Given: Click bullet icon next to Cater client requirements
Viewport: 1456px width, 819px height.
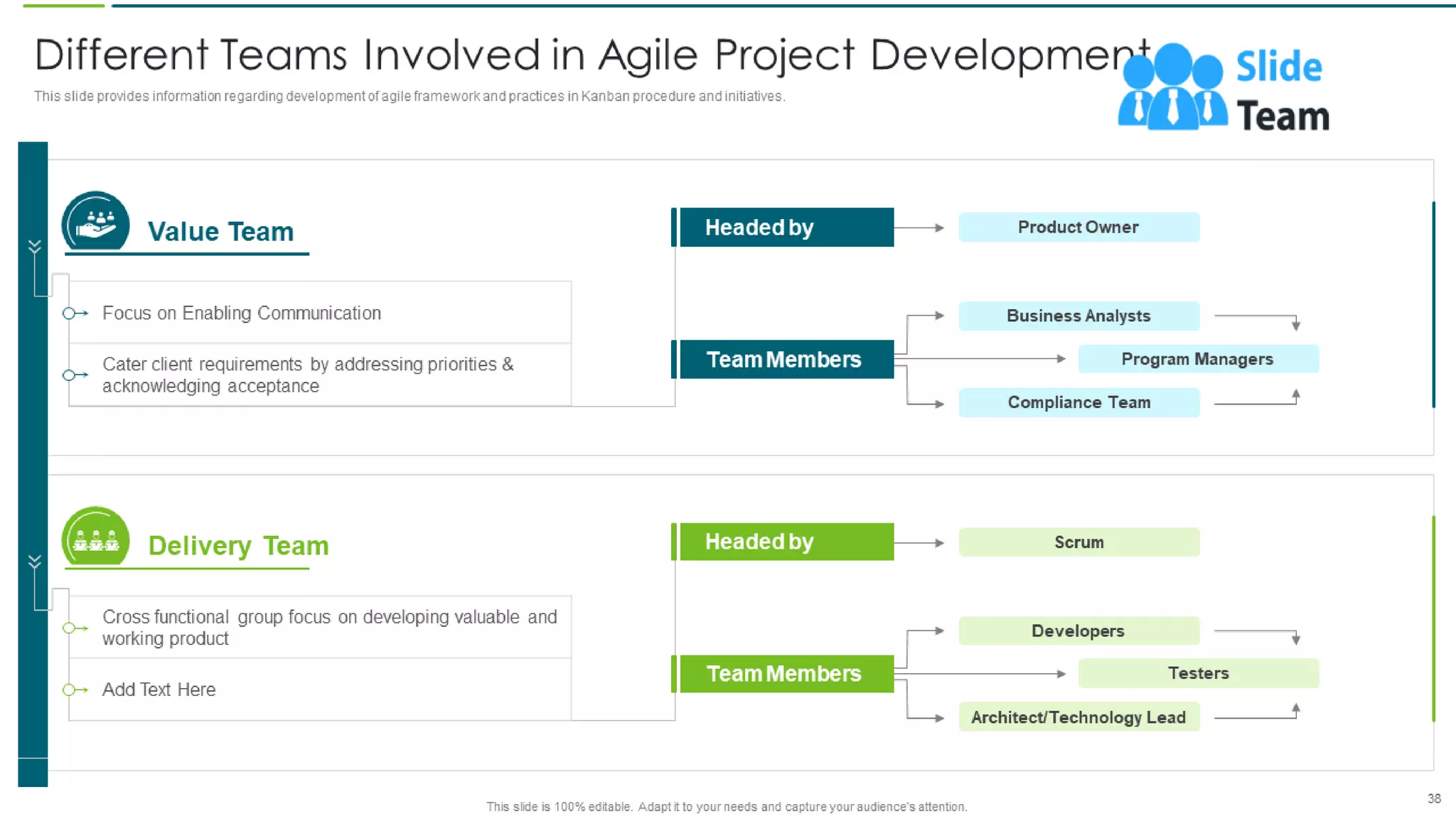Looking at the screenshot, I should pyautogui.click(x=74, y=375).
